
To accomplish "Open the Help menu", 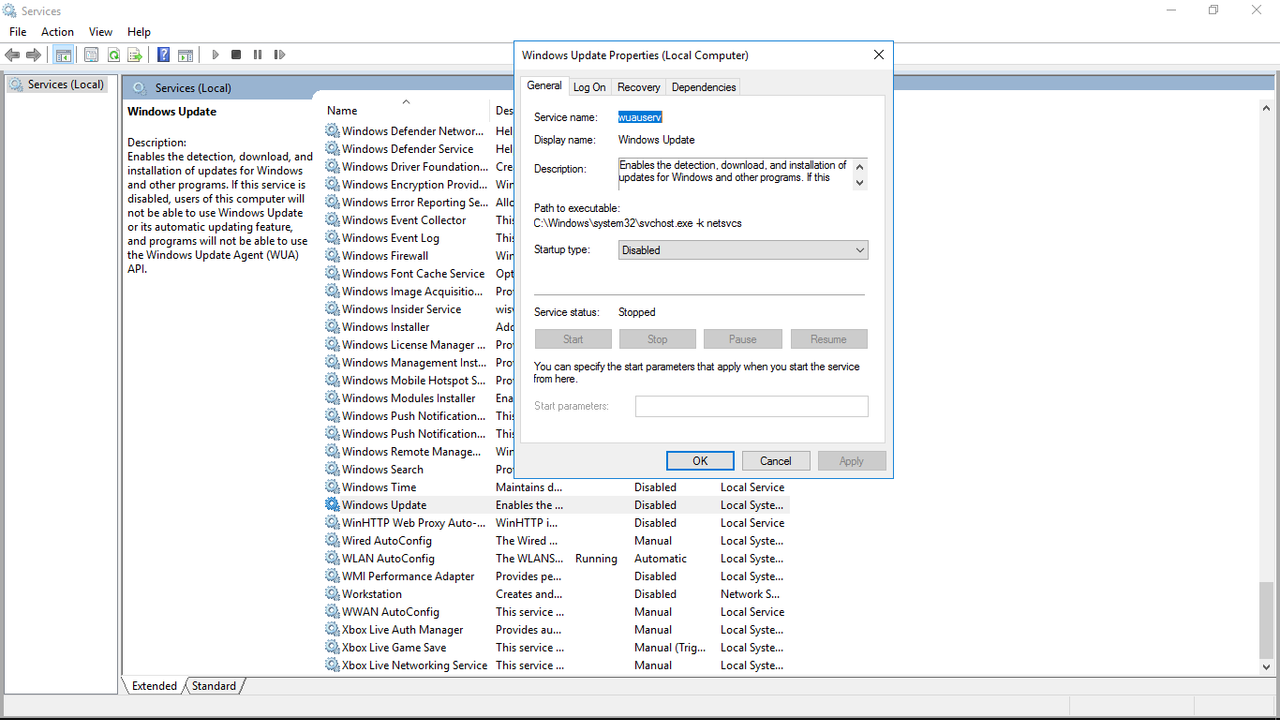I will (139, 32).
